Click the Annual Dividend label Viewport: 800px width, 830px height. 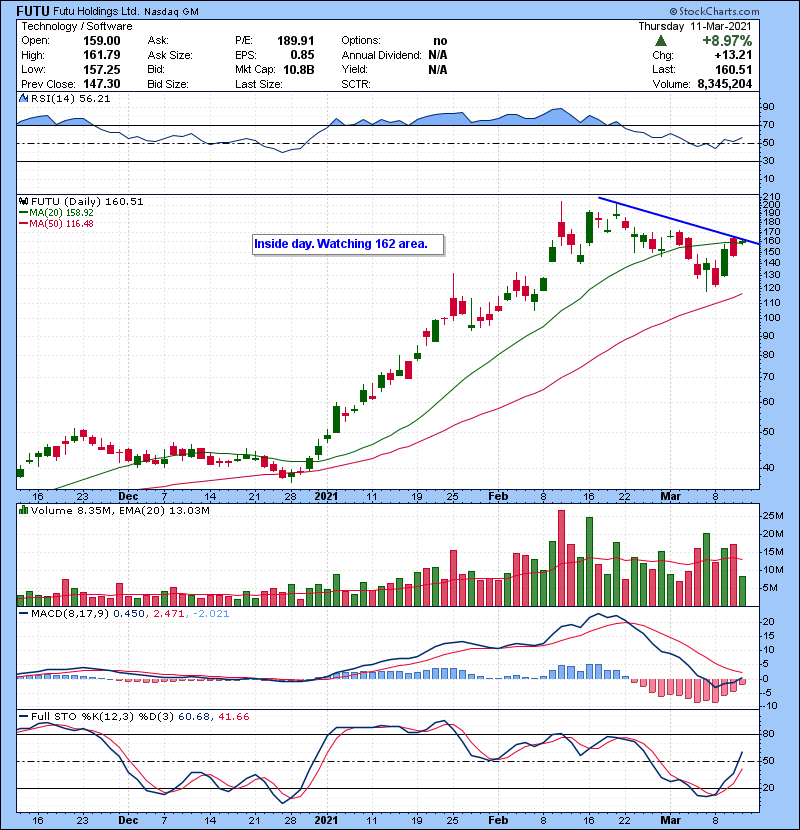pyautogui.click(x=381, y=55)
